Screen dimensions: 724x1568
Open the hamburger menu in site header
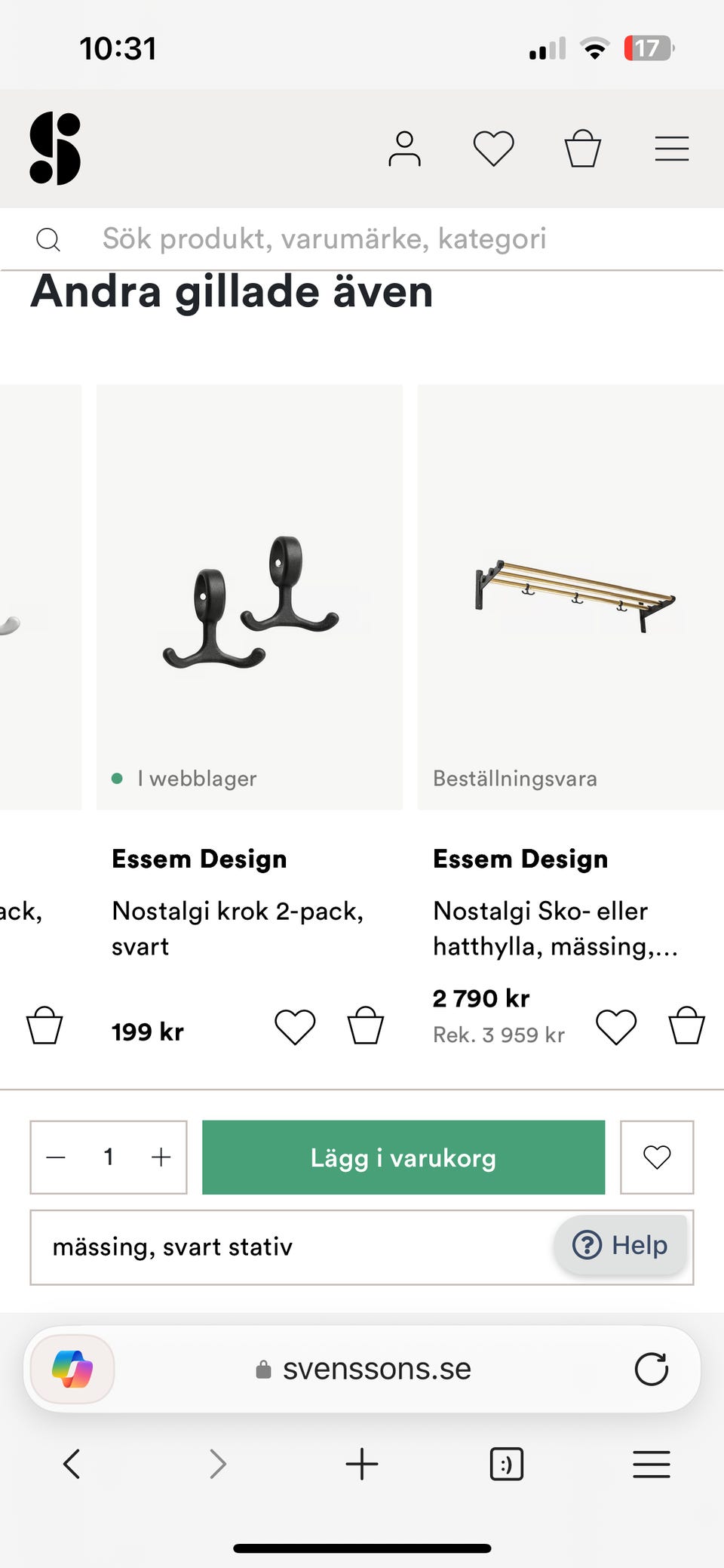(x=671, y=149)
